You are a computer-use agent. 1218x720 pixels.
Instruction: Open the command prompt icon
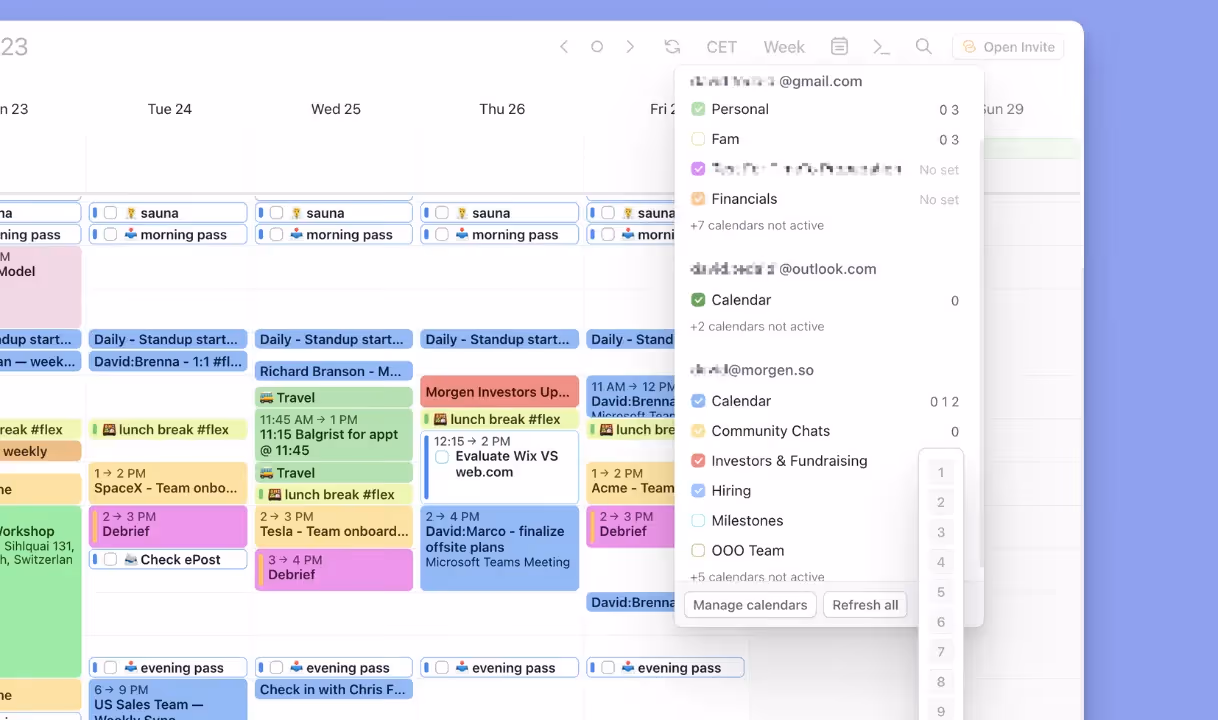[881, 47]
